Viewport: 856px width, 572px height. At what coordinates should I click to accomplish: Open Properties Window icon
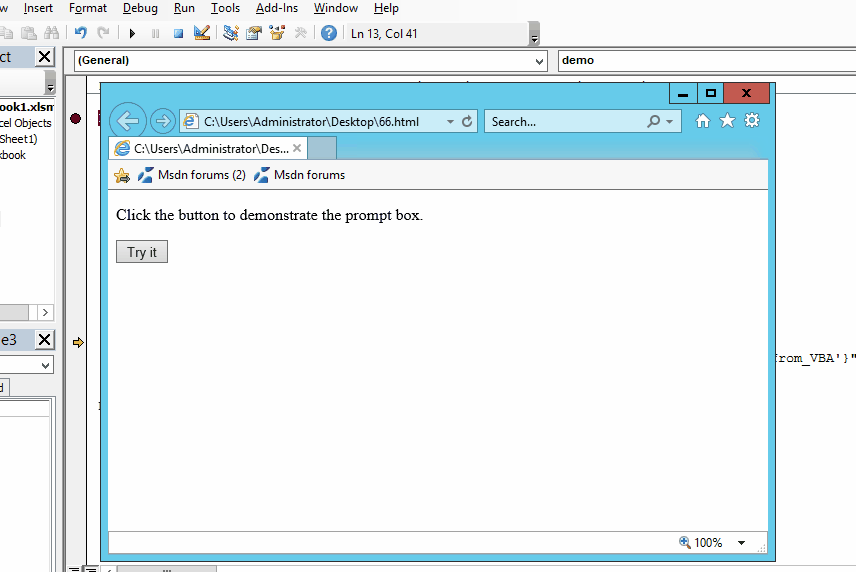(254, 33)
